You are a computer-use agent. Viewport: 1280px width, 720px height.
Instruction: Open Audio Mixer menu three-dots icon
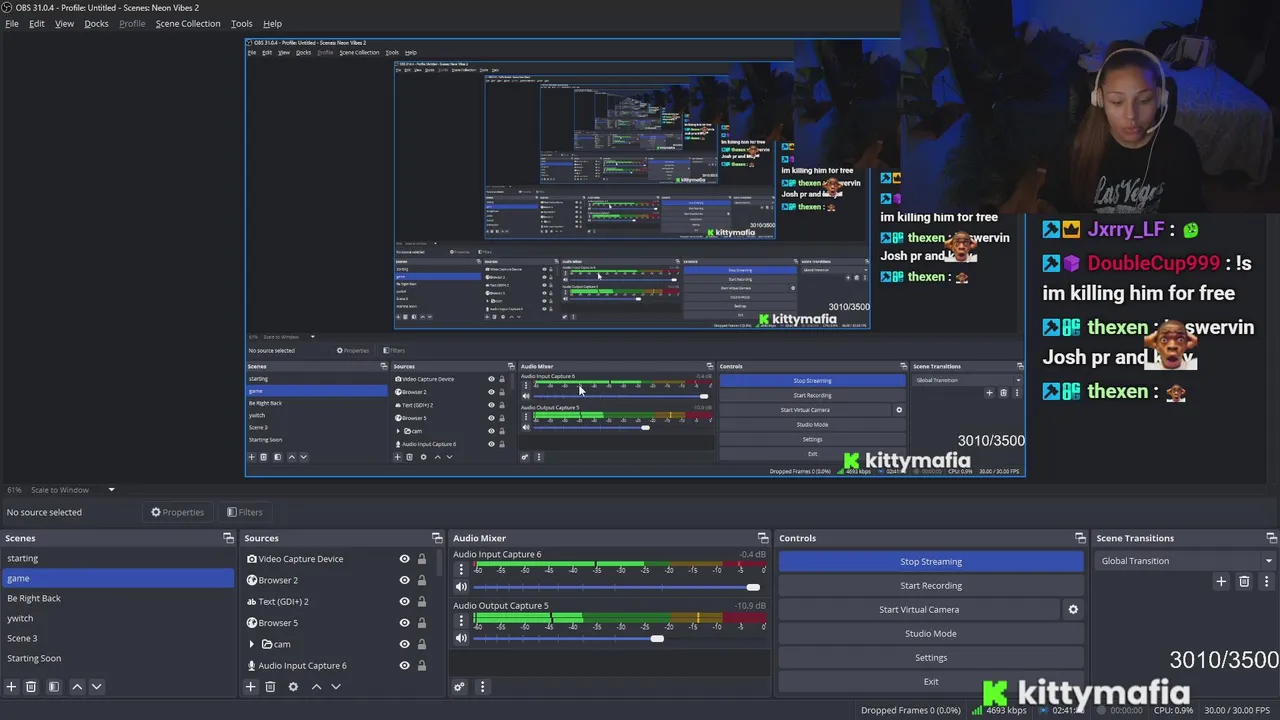[482, 687]
